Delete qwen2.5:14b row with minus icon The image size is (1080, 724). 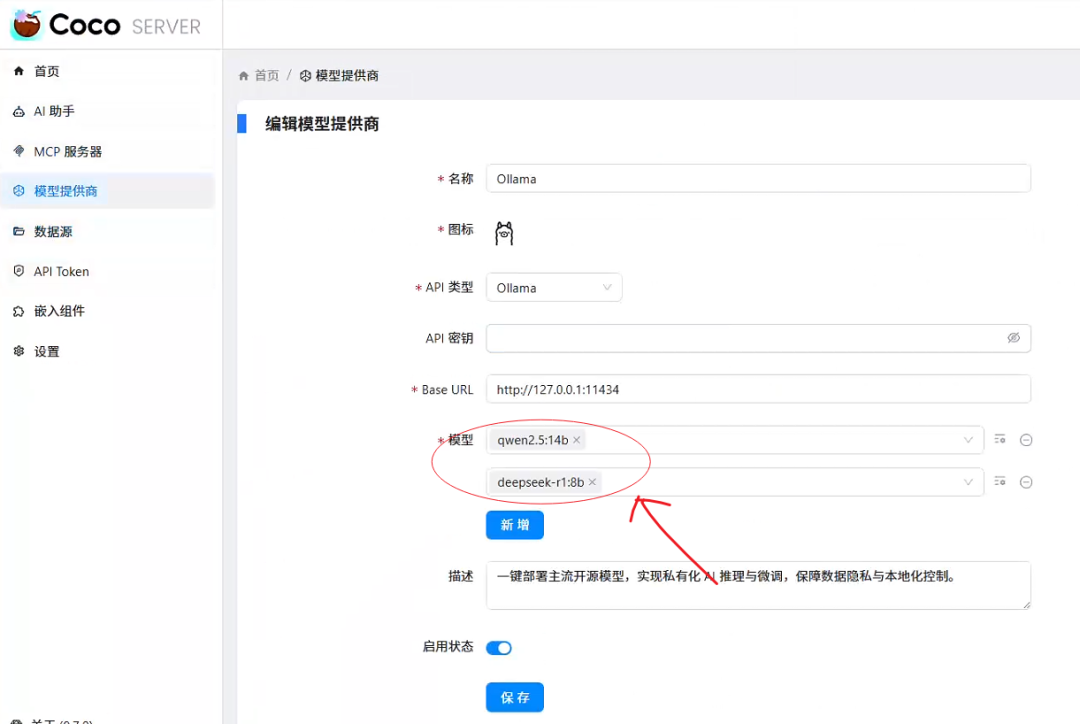point(1026,439)
